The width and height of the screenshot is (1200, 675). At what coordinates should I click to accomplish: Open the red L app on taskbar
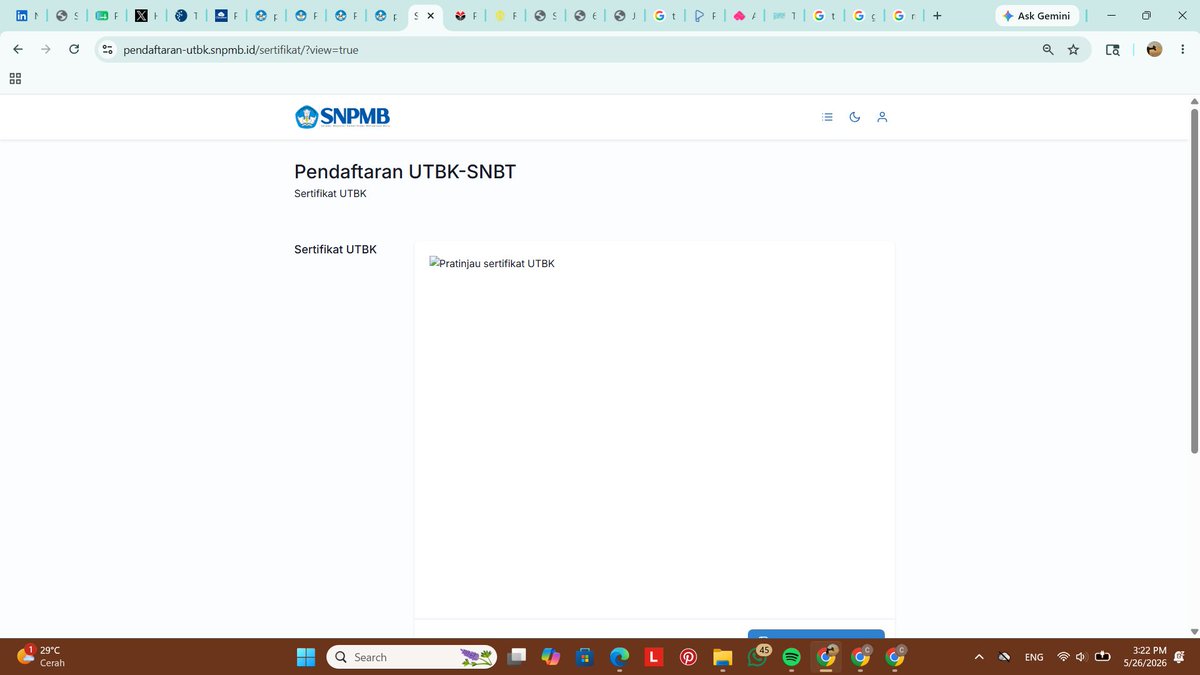(x=654, y=657)
